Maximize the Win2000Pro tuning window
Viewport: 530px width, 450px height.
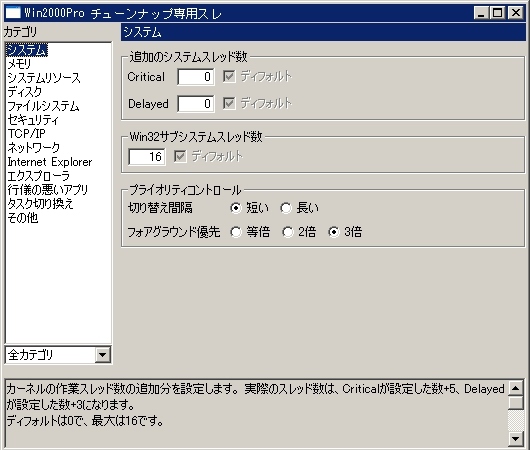(498, 13)
